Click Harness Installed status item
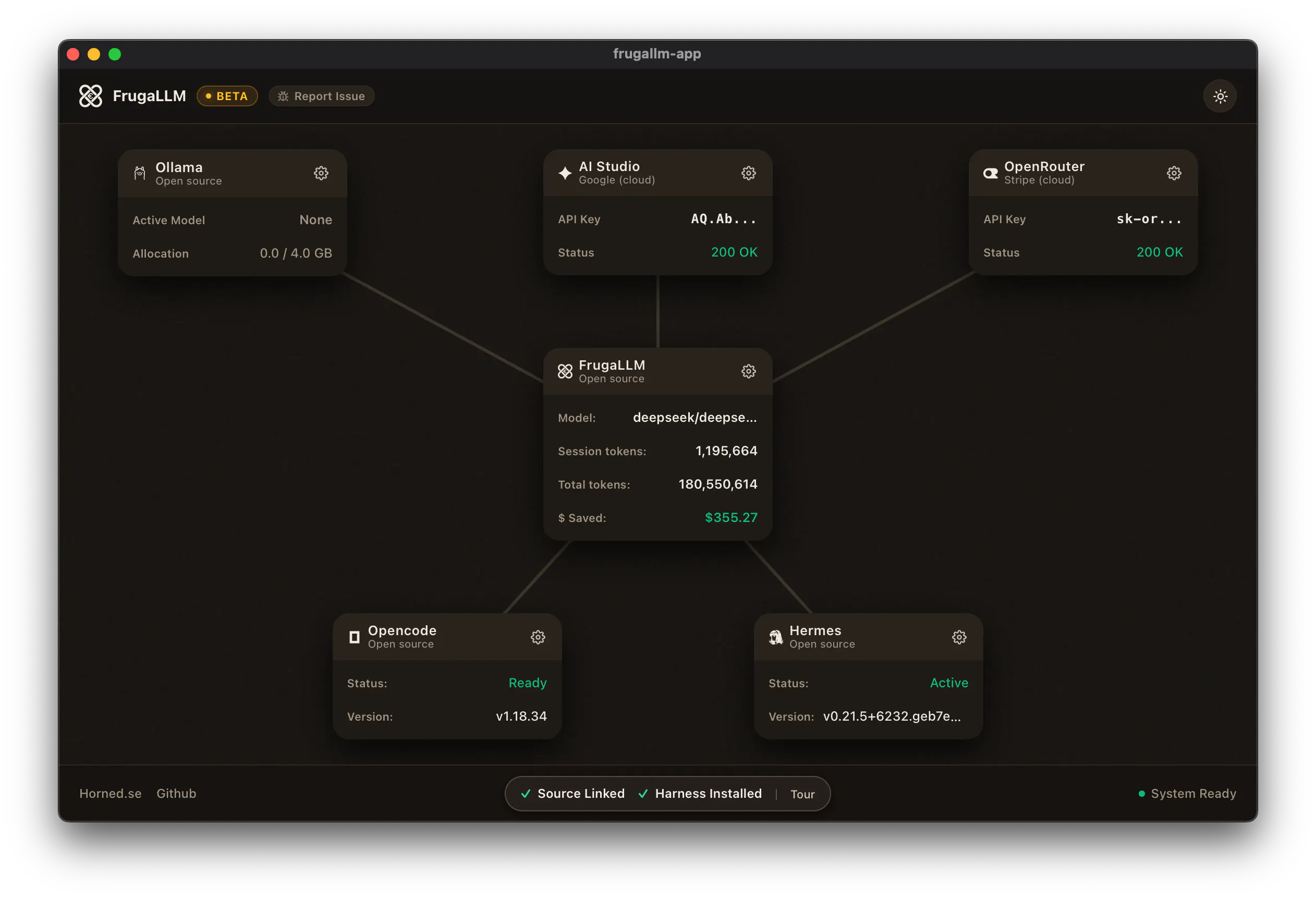The width and height of the screenshot is (1316, 899). click(x=700, y=794)
